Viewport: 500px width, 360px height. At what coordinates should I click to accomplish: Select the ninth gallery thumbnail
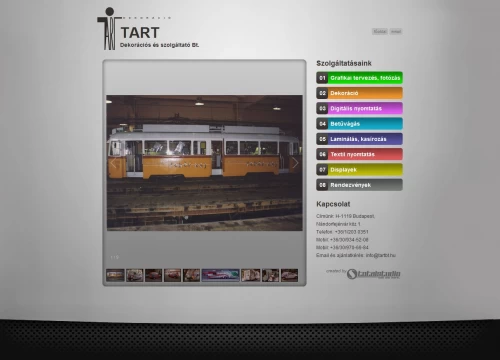(290, 275)
